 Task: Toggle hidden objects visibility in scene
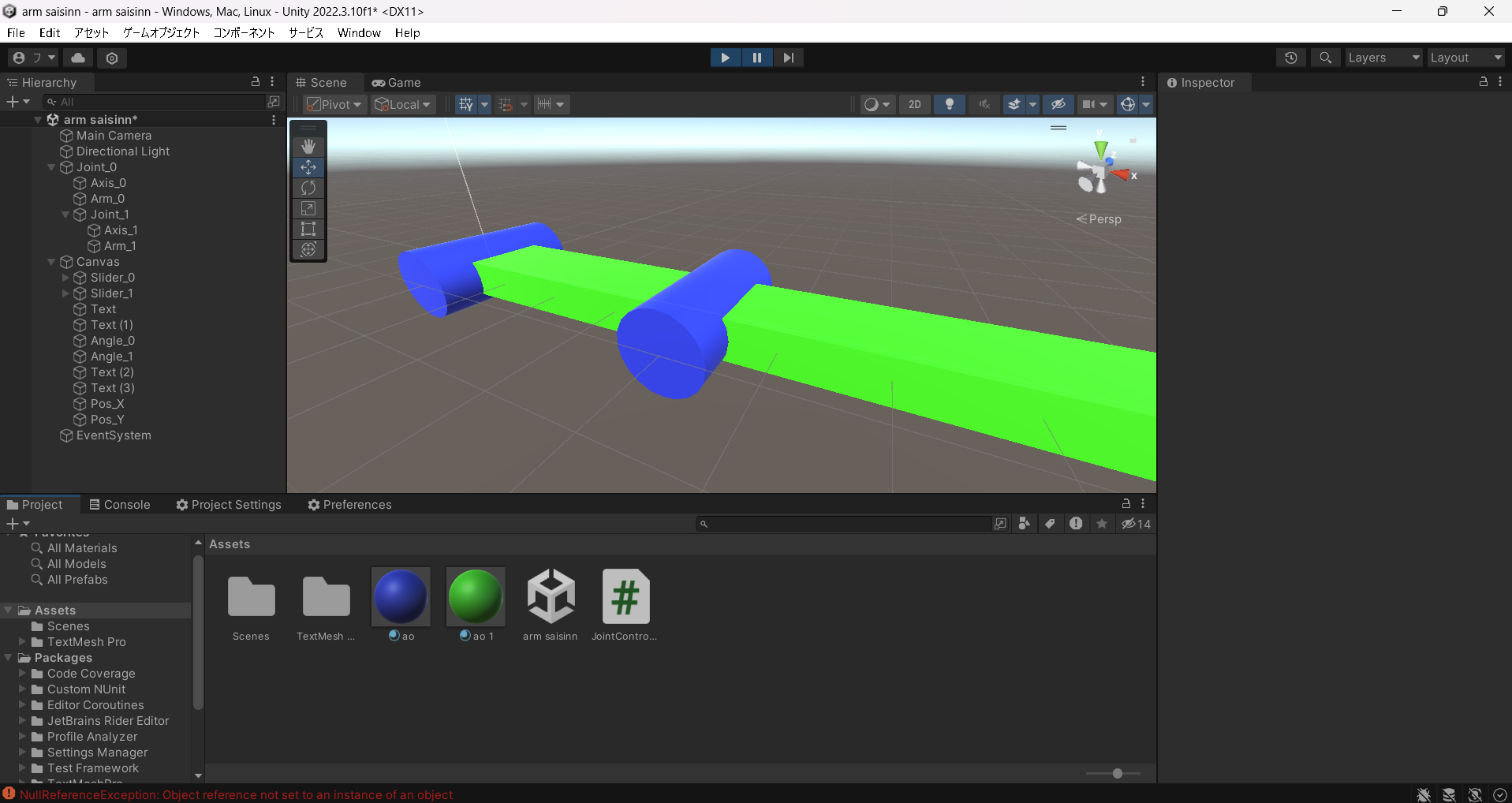pyautogui.click(x=1058, y=104)
